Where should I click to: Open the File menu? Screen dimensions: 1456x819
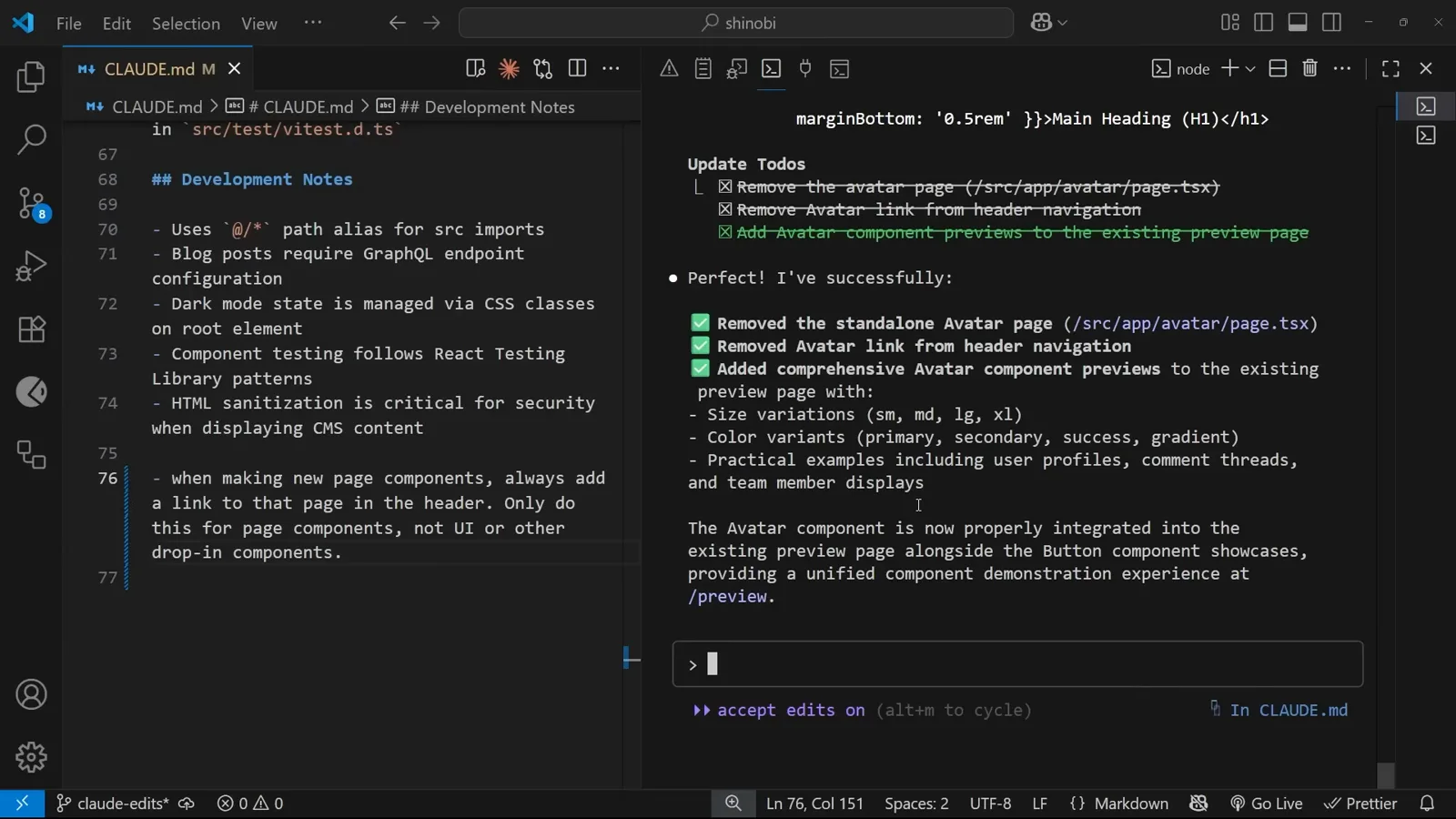pyautogui.click(x=68, y=23)
